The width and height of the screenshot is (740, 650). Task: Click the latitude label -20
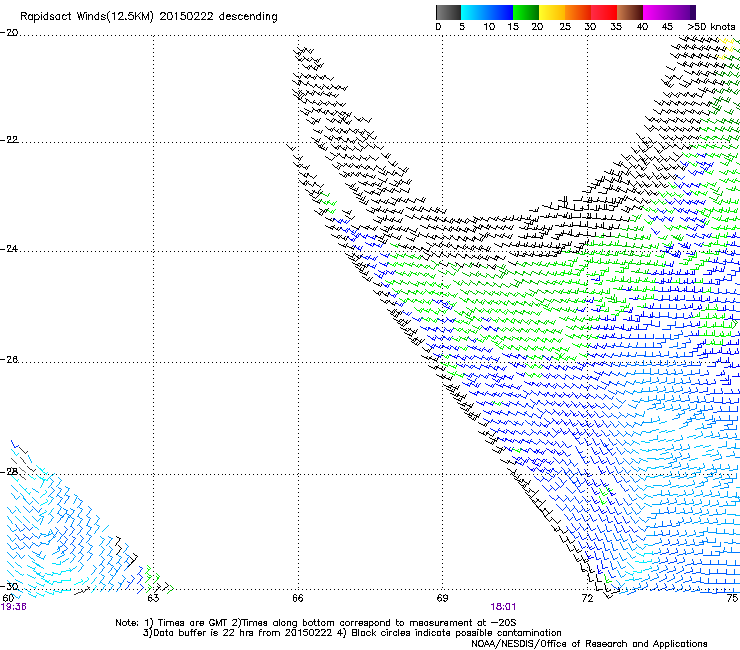coord(9,33)
